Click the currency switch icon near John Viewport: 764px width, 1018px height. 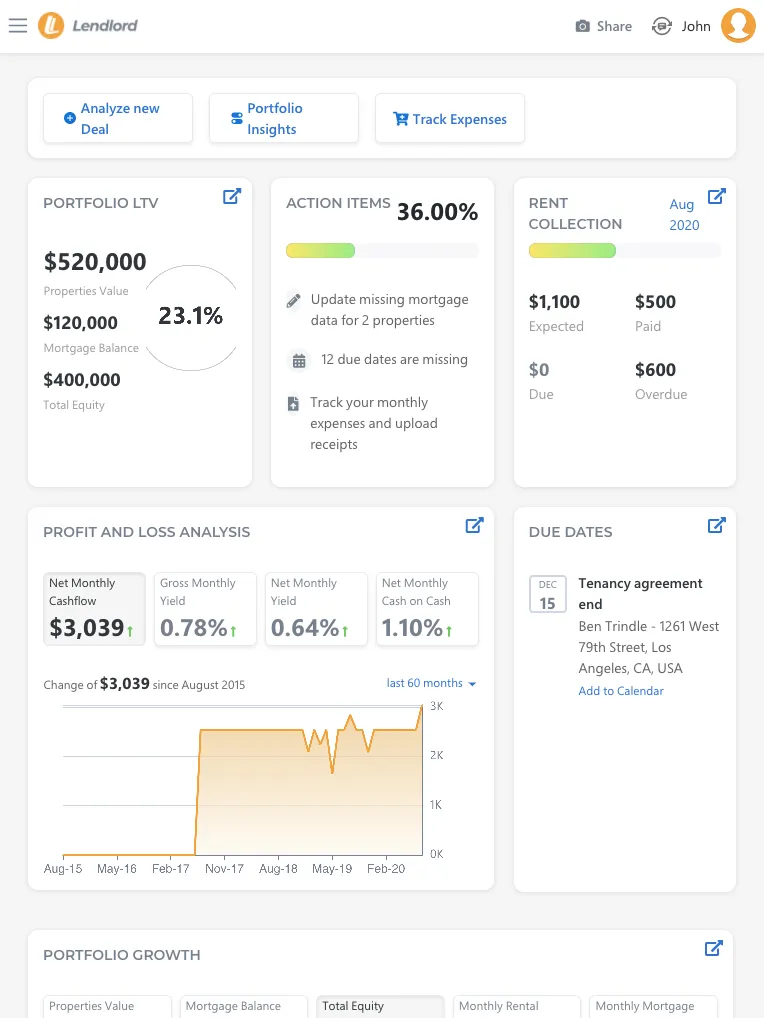pos(661,26)
